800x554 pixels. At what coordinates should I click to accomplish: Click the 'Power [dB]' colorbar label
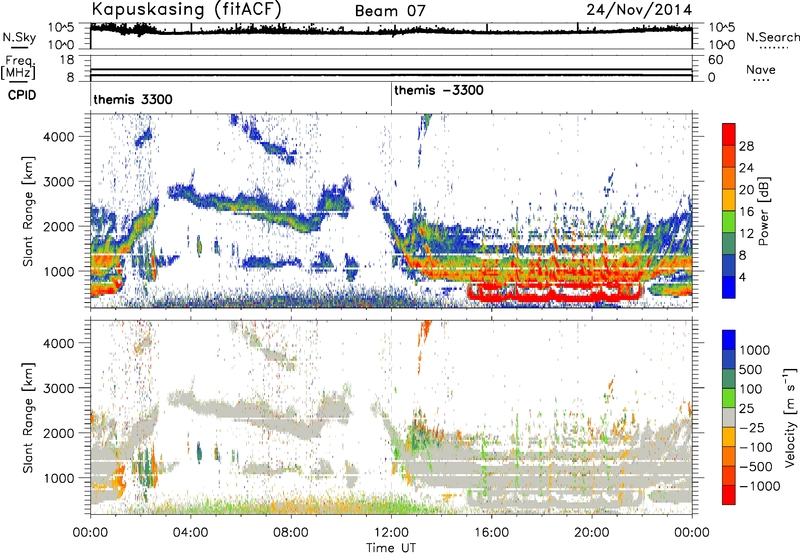point(763,211)
